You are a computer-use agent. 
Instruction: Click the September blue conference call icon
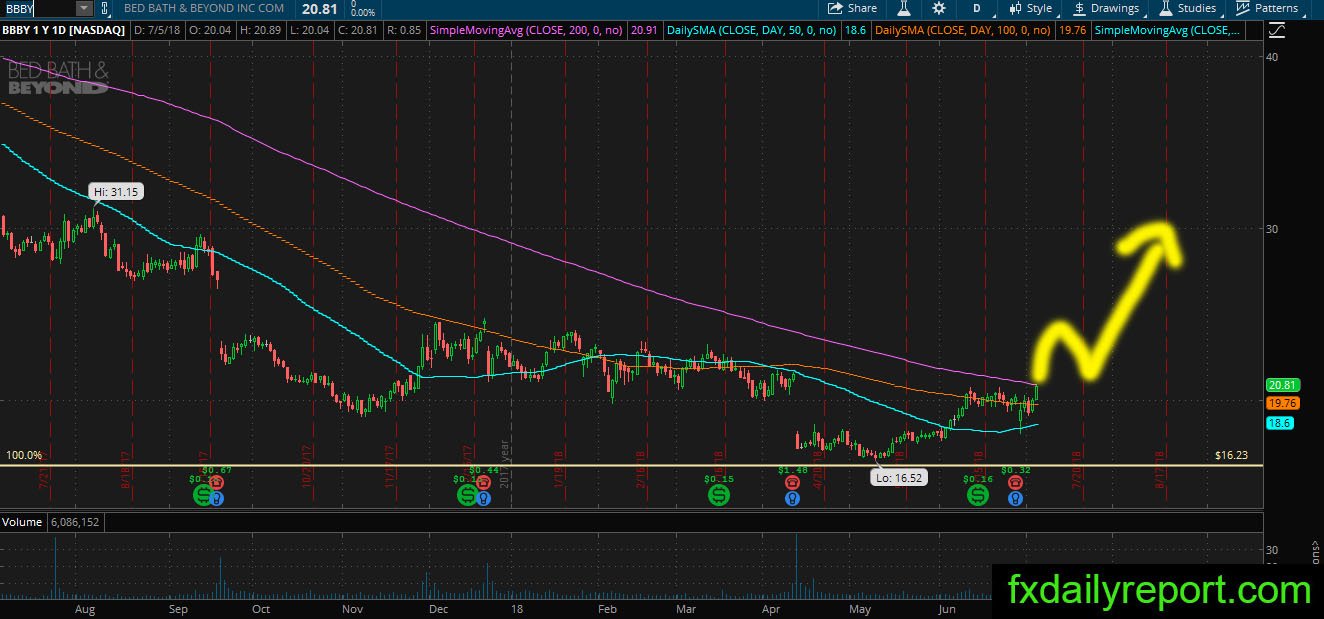tap(217, 497)
